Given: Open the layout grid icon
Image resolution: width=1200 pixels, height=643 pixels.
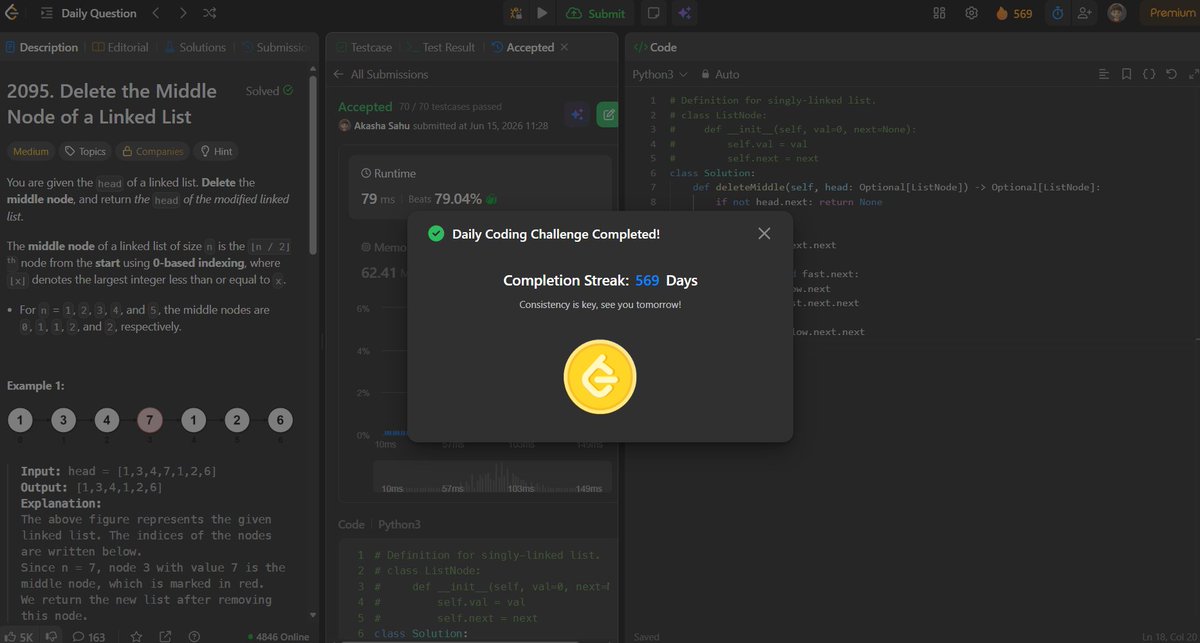Looking at the screenshot, I should (939, 13).
